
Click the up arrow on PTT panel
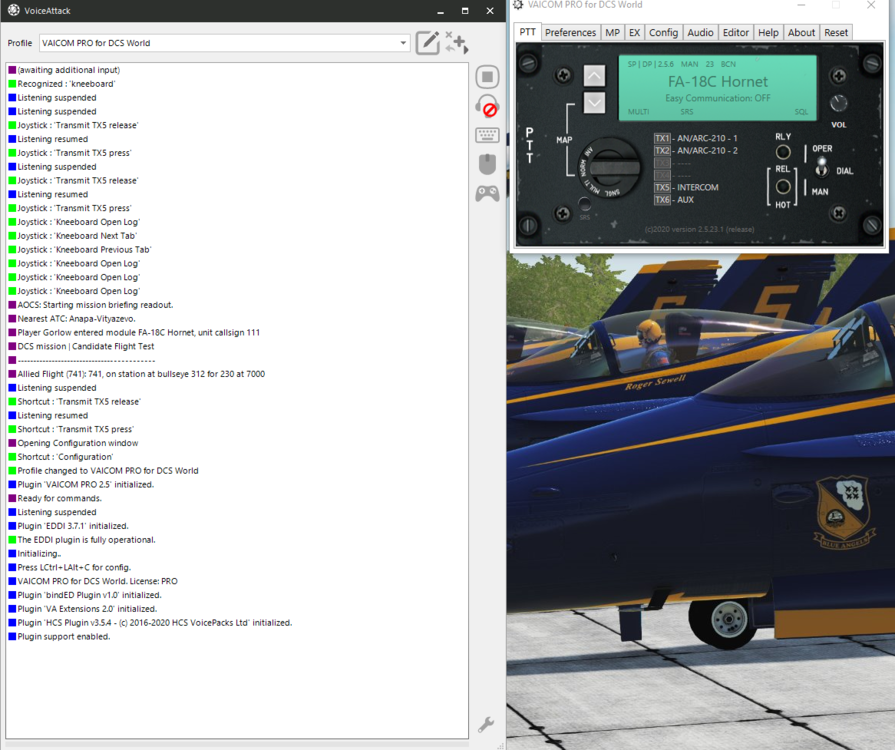point(594,76)
